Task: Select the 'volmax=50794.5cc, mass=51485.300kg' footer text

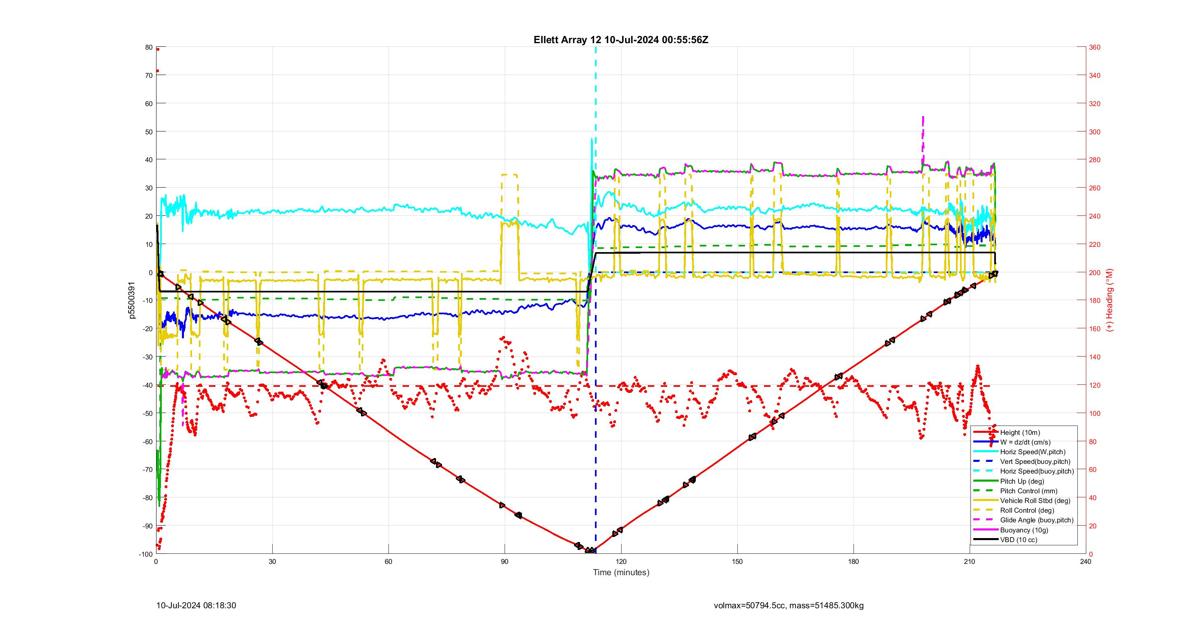Action: point(788,606)
